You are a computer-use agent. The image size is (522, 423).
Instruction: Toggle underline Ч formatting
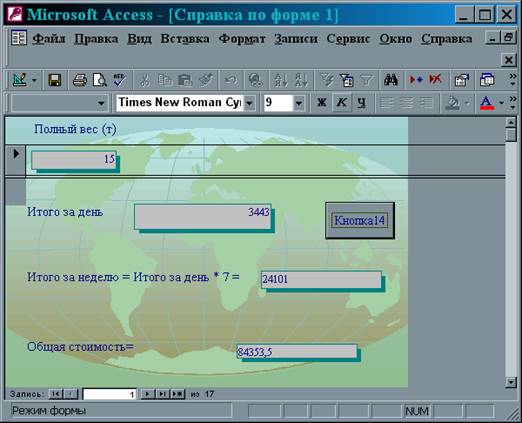[361, 103]
